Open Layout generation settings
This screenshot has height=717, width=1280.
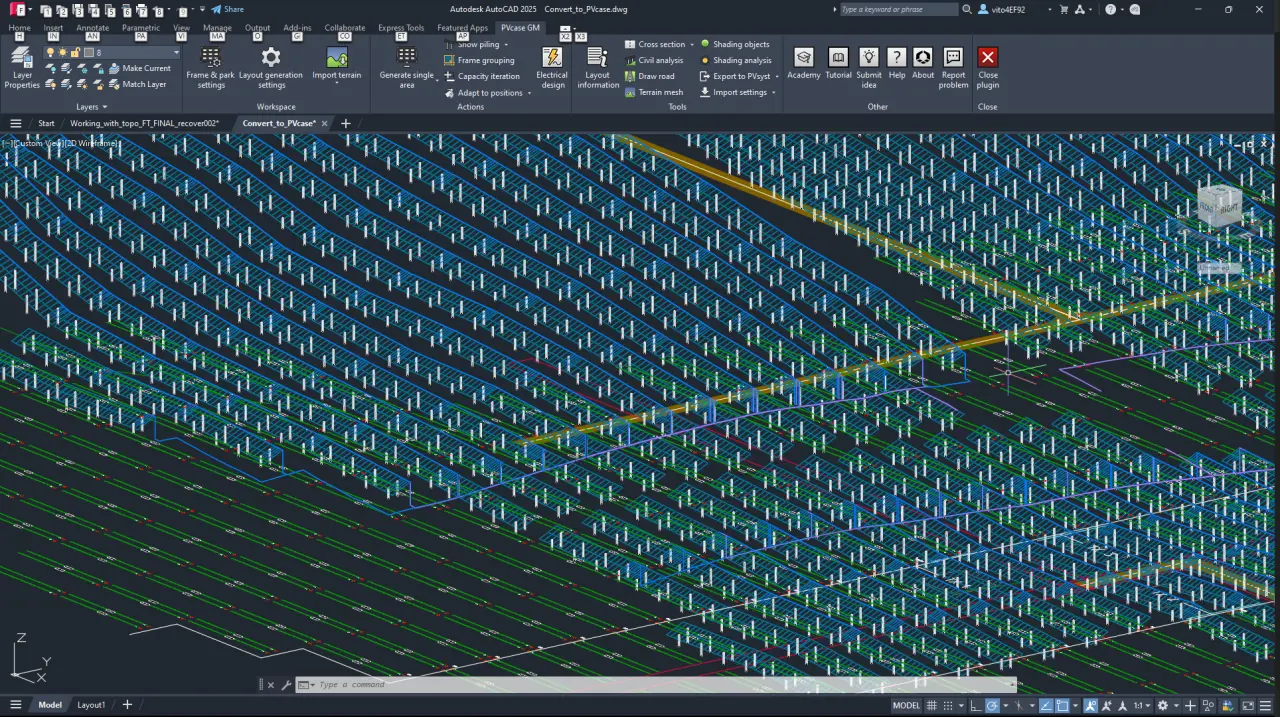click(270, 67)
